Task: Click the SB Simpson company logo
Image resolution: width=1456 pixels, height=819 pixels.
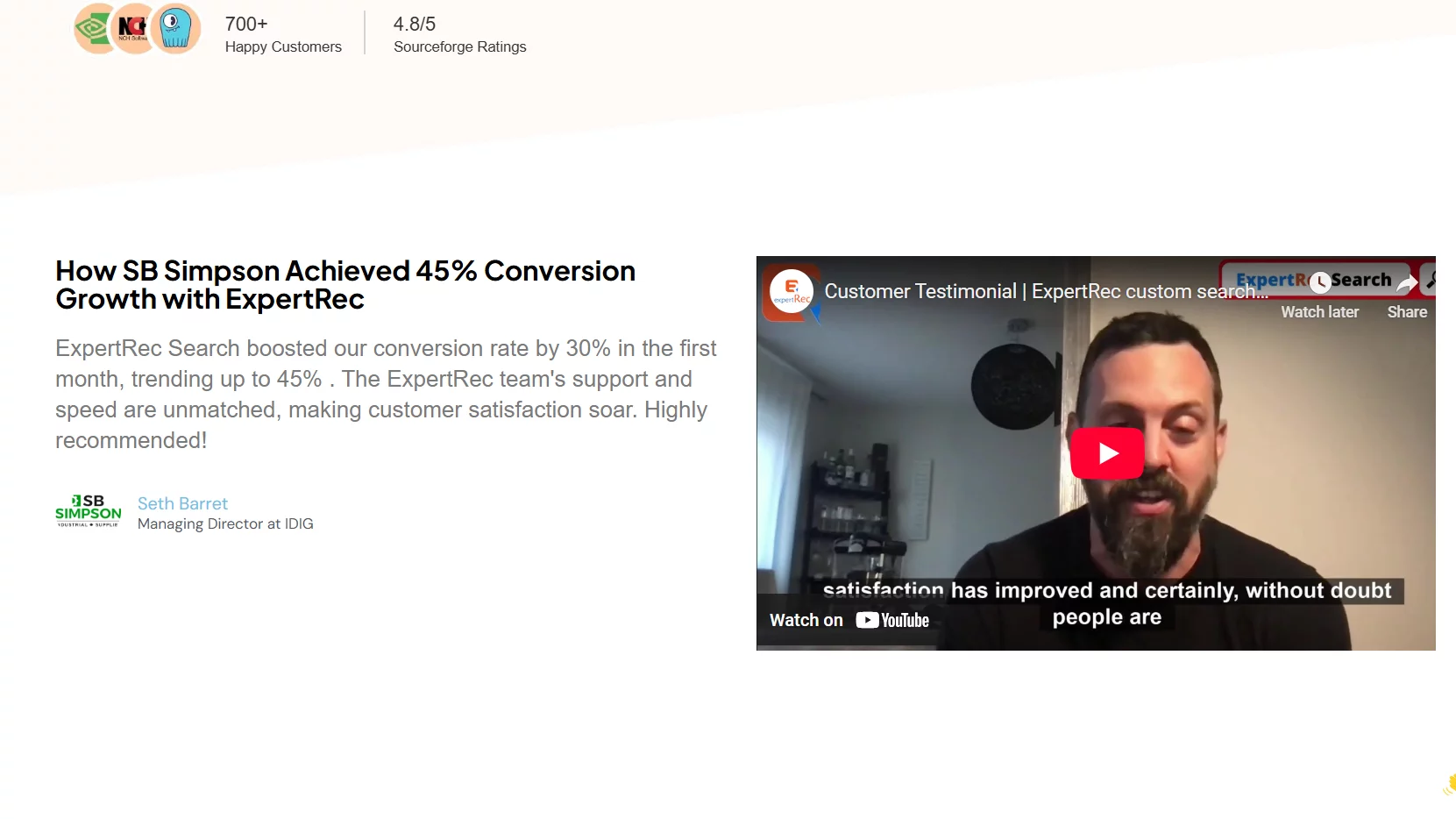Action: point(89,511)
